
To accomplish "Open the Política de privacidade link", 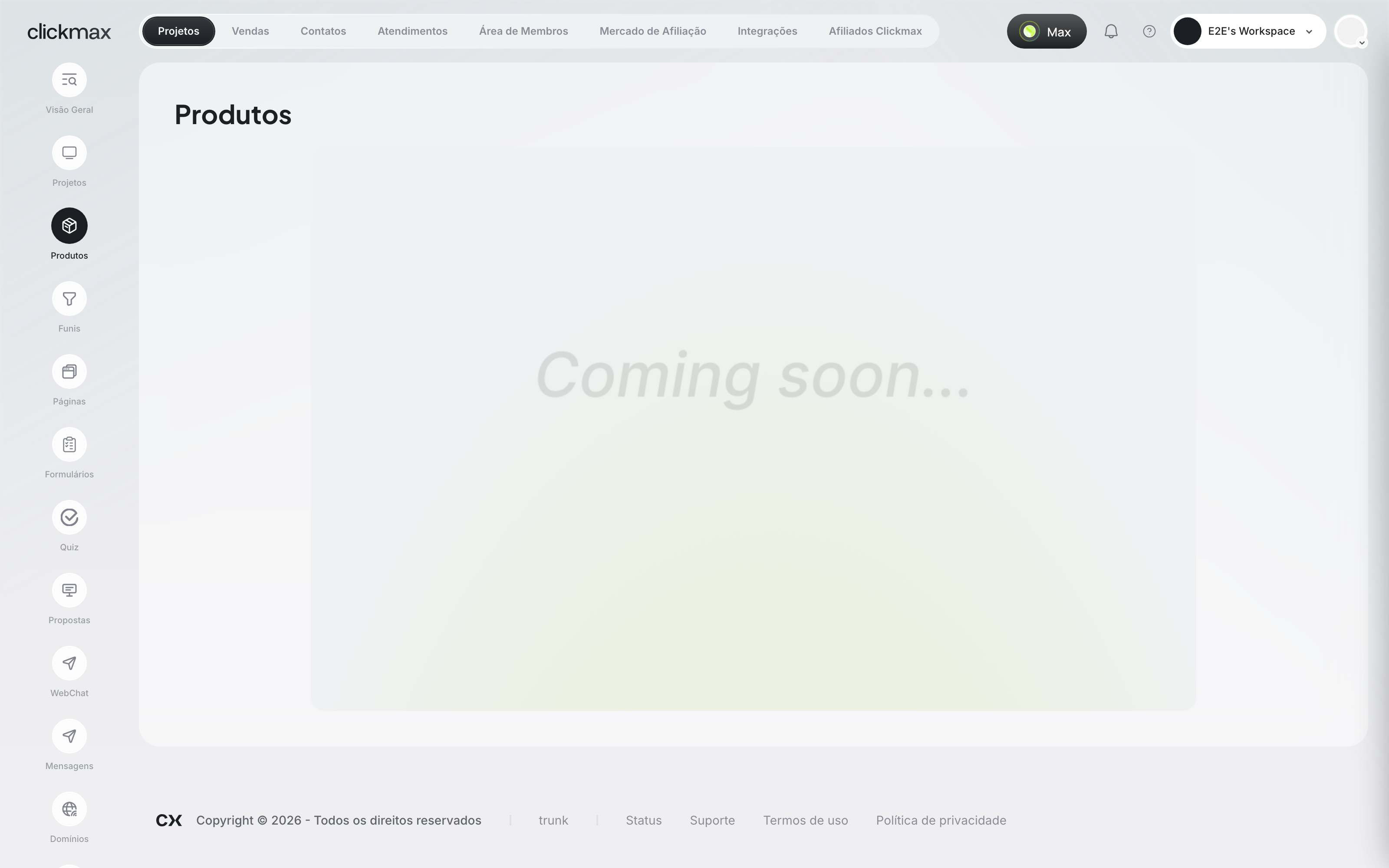I will pos(941,820).
